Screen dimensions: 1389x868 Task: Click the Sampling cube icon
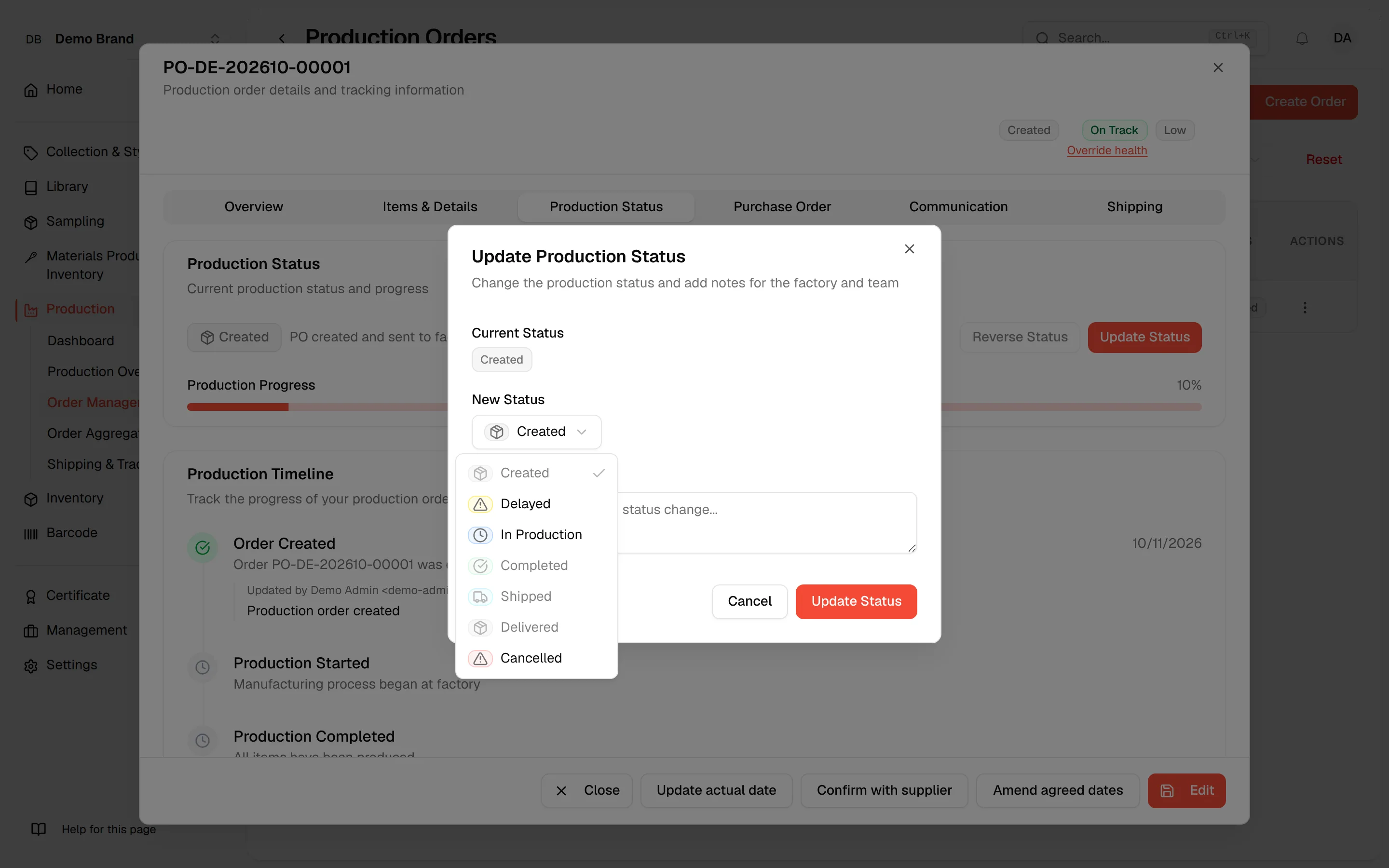click(31, 222)
